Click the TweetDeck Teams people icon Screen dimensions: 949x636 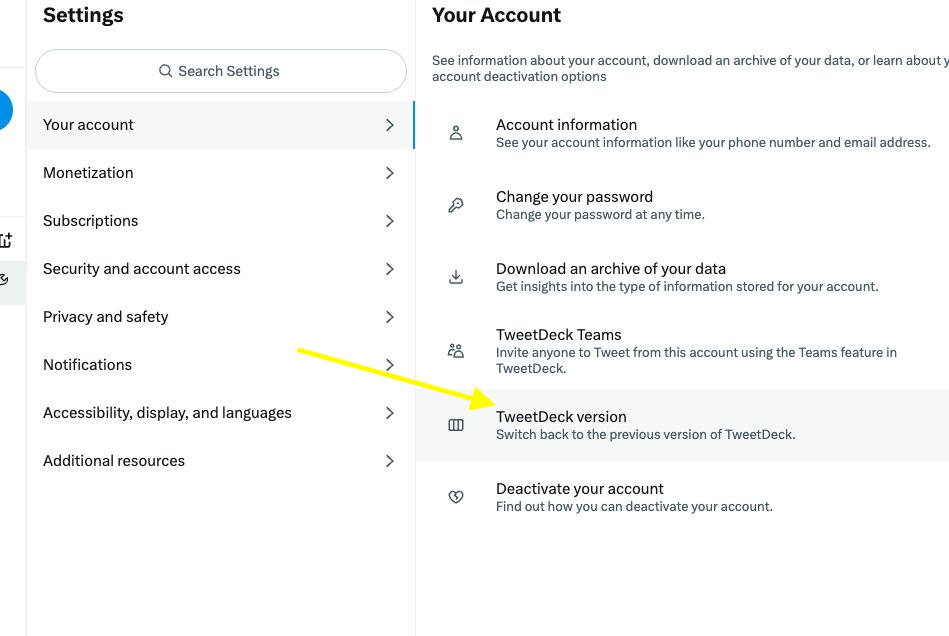tap(456, 350)
